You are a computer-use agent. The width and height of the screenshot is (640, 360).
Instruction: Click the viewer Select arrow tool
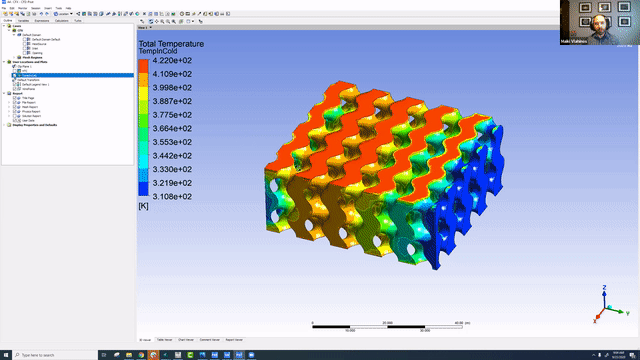pyautogui.click(x=142, y=21)
